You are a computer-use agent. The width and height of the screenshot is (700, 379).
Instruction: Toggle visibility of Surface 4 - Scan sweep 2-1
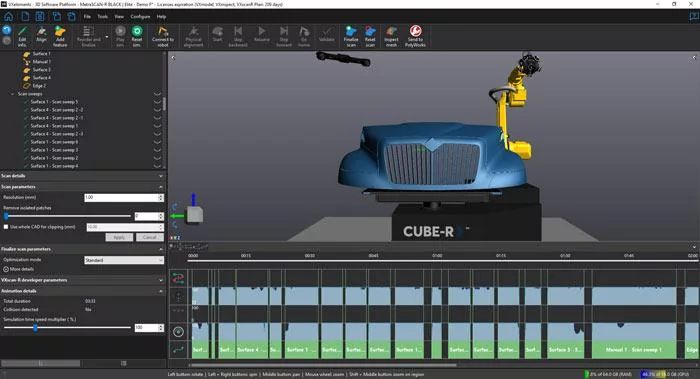[x=157, y=118]
